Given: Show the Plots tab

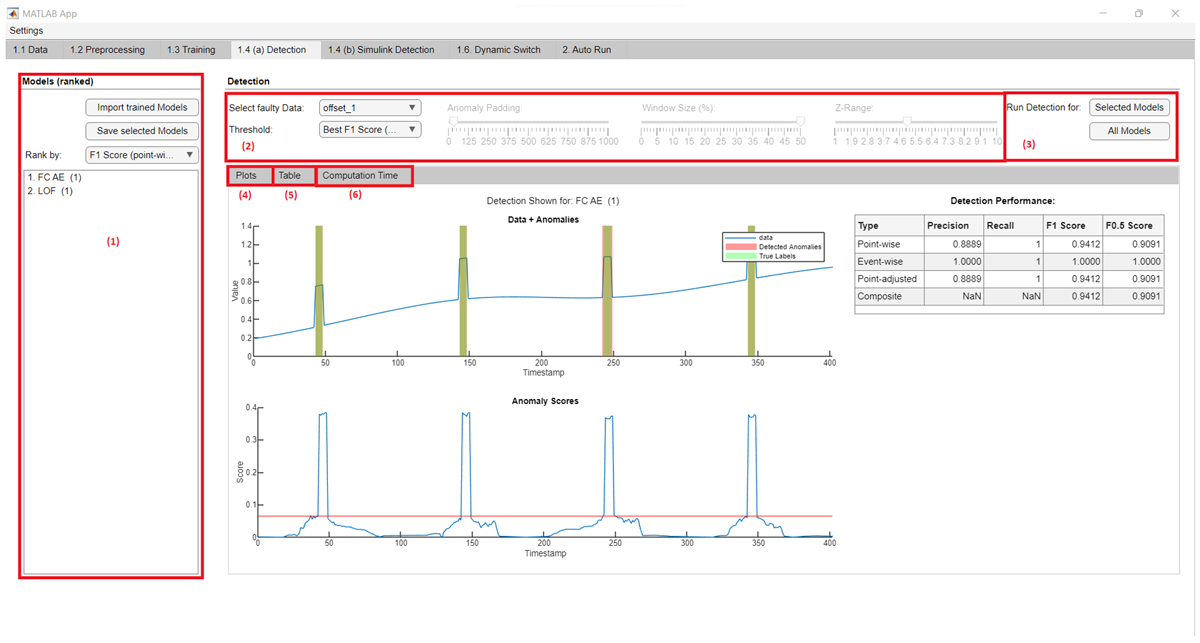Looking at the screenshot, I should coord(246,175).
